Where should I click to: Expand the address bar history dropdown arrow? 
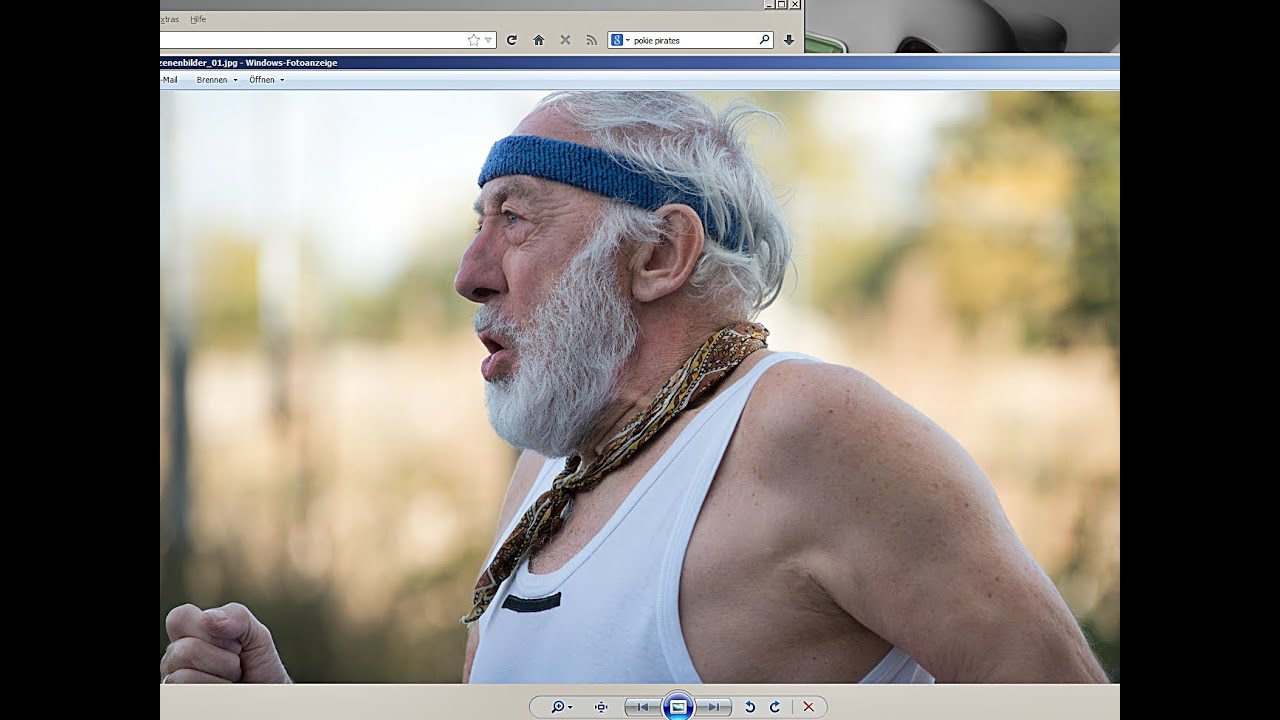coord(488,40)
